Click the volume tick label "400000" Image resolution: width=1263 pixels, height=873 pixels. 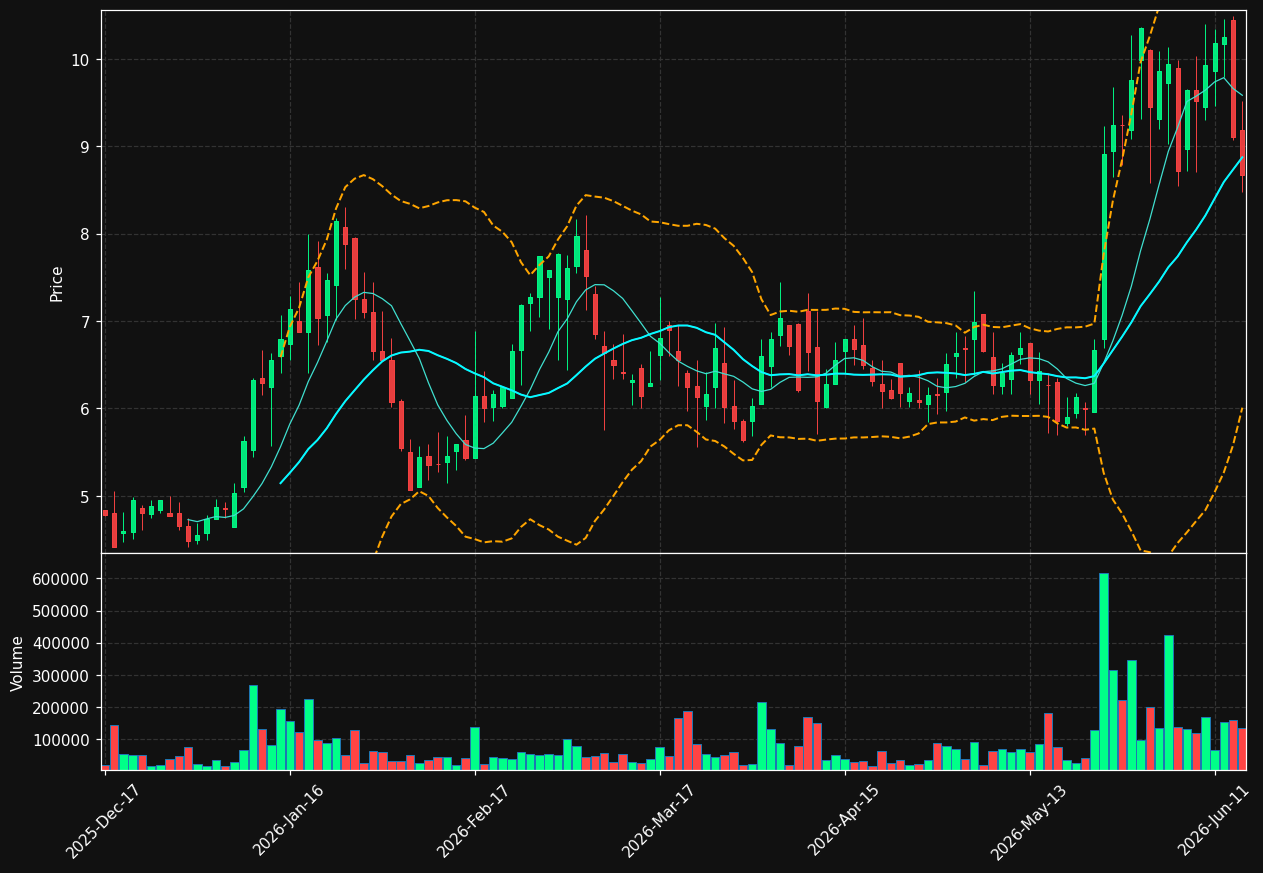(62, 644)
